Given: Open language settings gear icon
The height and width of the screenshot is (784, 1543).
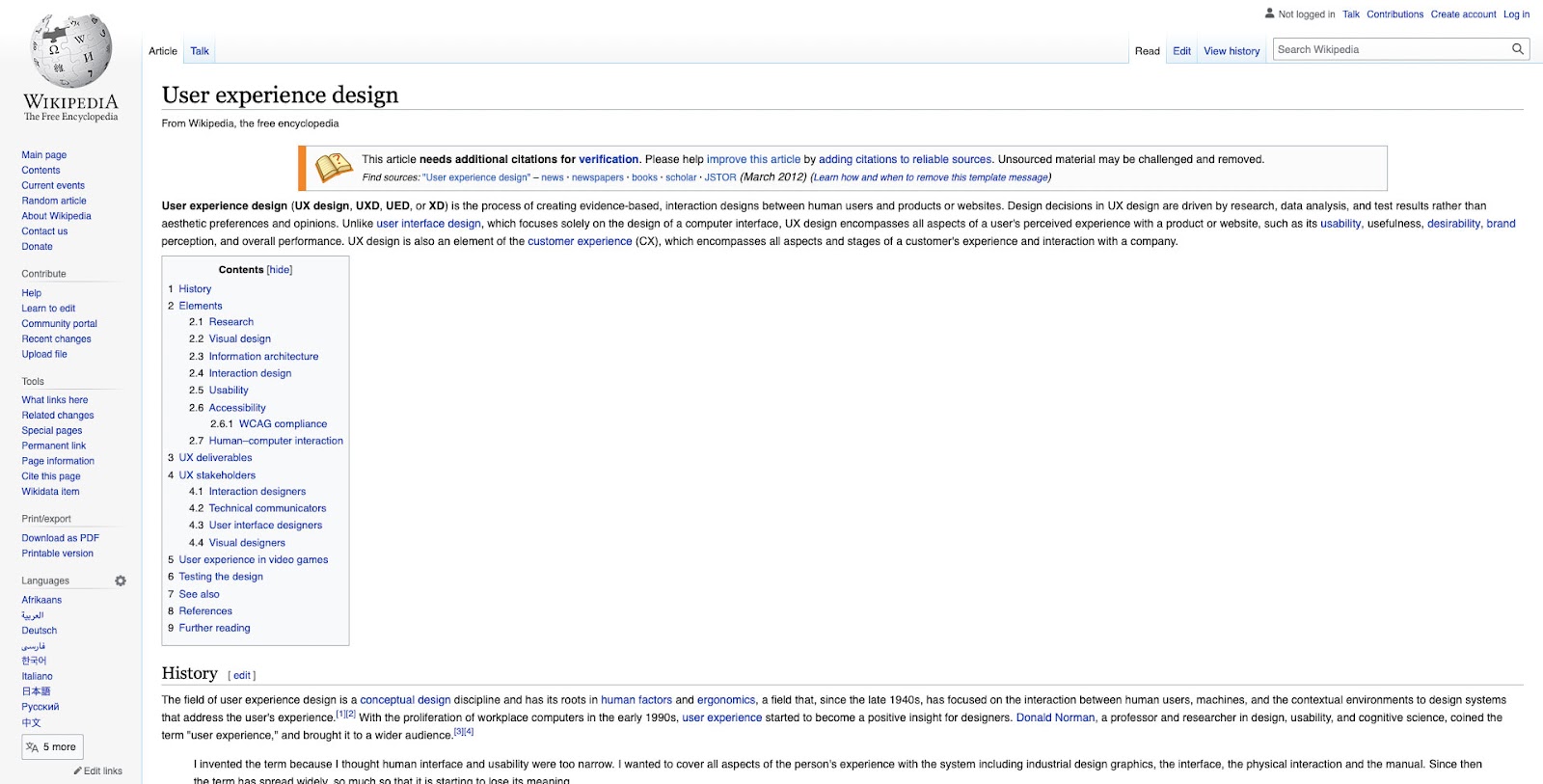Looking at the screenshot, I should tap(121, 581).
